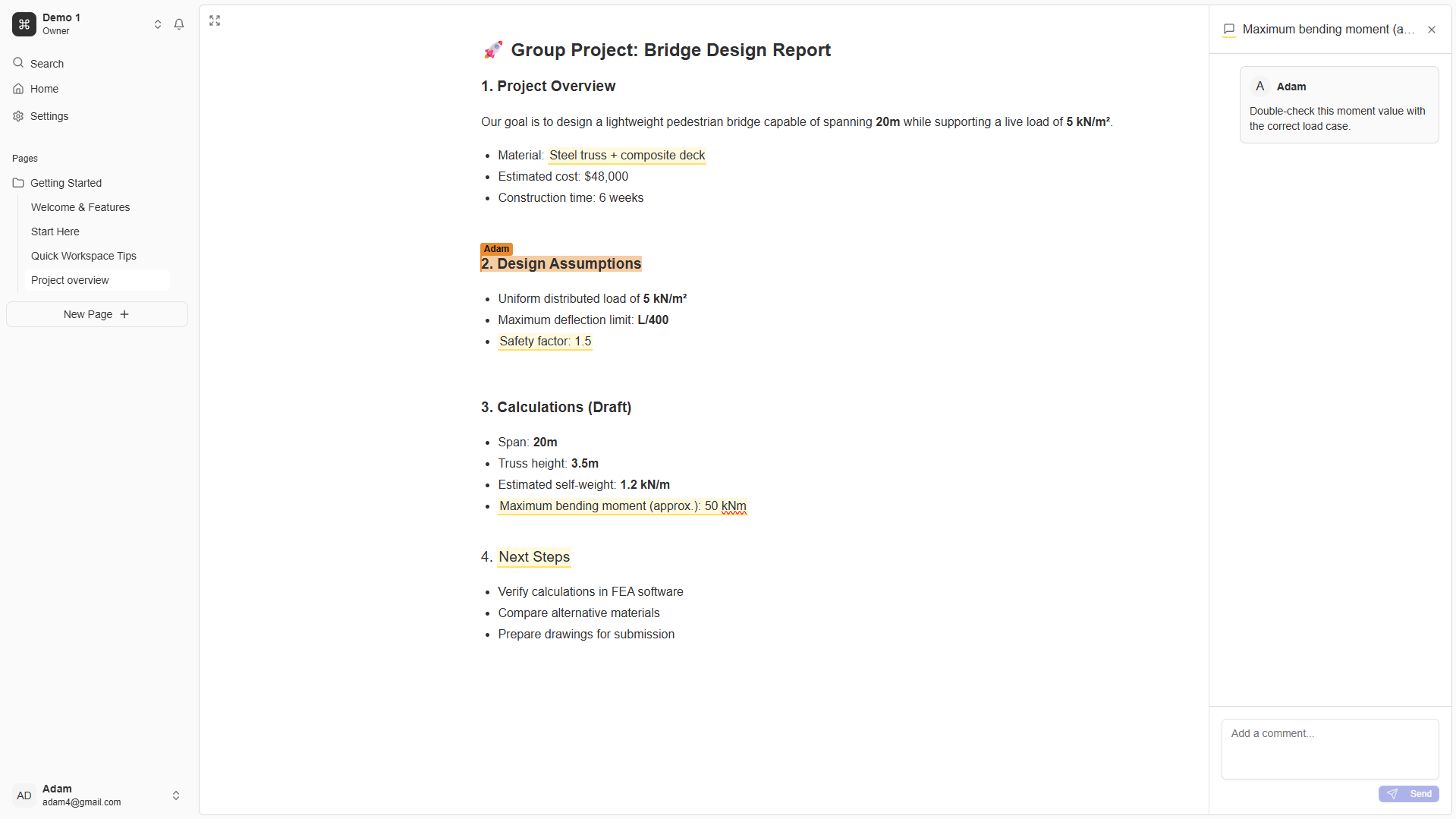Click the comment bubble icon in panel header
The image size is (1456, 819).
[x=1229, y=30]
